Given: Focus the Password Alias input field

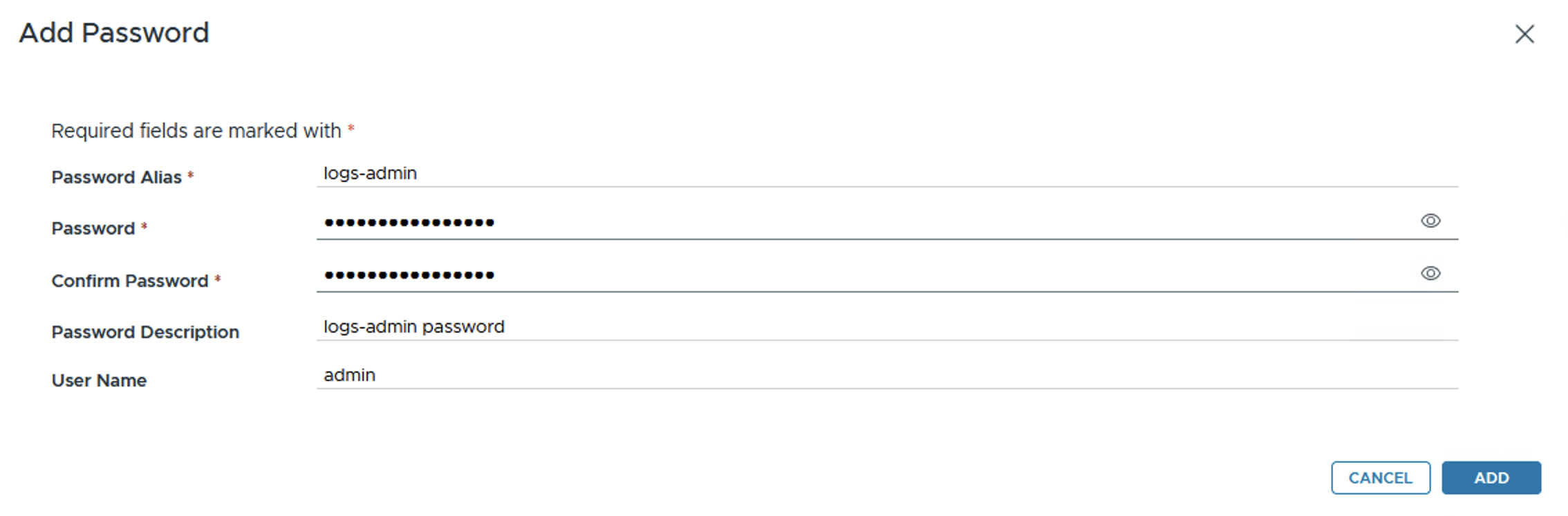Looking at the screenshot, I should tap(885, 174).
